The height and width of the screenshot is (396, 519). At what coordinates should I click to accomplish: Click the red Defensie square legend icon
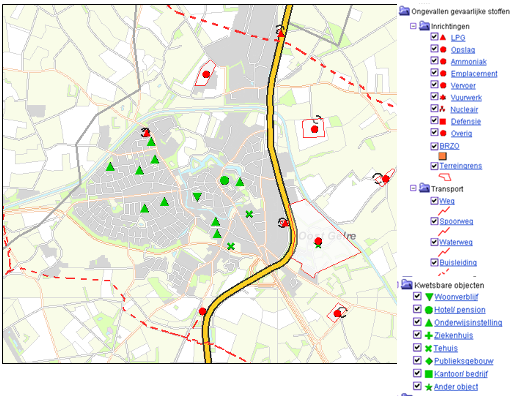443,122
